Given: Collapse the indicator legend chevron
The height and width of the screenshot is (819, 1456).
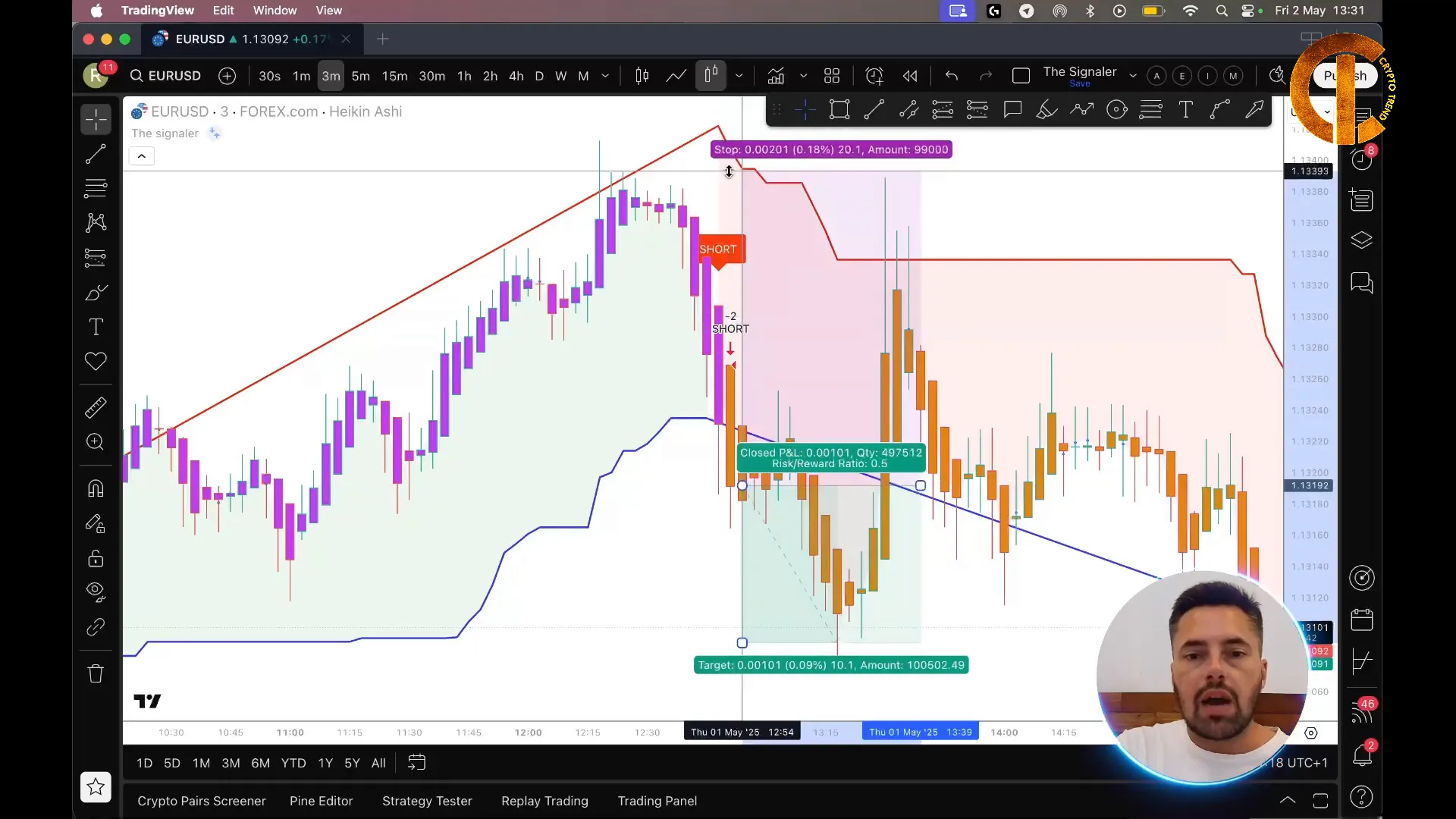Looking at the screenshot, I should point(142,156).
